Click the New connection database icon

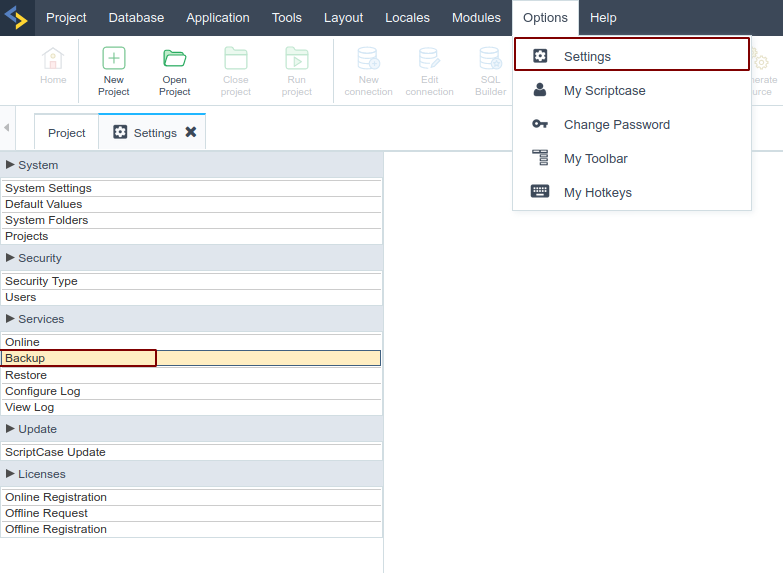368,59
